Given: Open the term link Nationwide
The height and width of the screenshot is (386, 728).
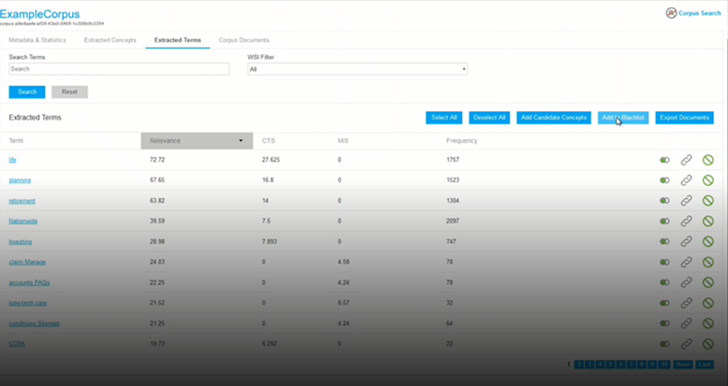Looking at the screenshot, I should (x=23, y=221).
